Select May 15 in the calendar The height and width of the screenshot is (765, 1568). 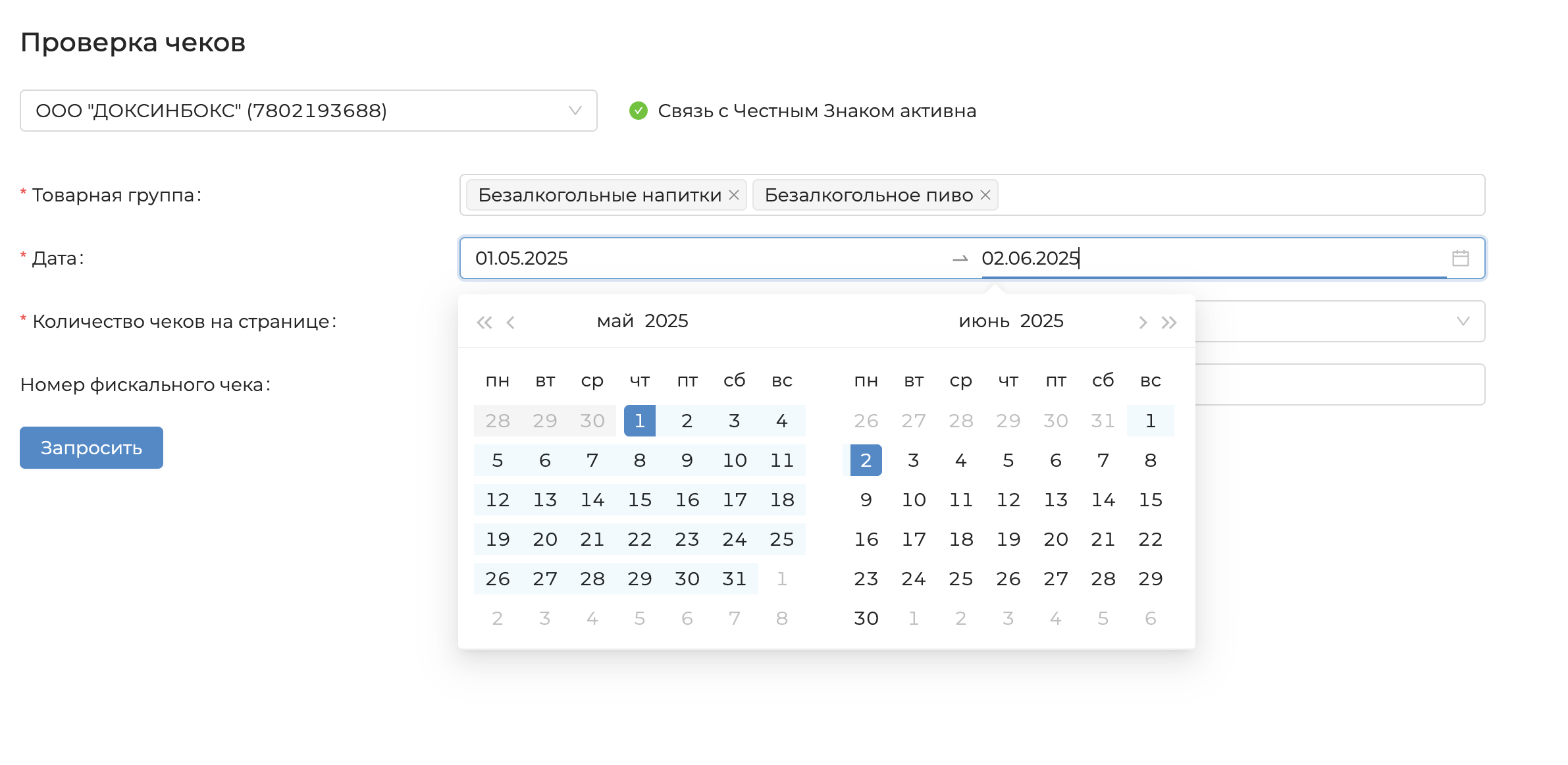click(x=639, y=500)
